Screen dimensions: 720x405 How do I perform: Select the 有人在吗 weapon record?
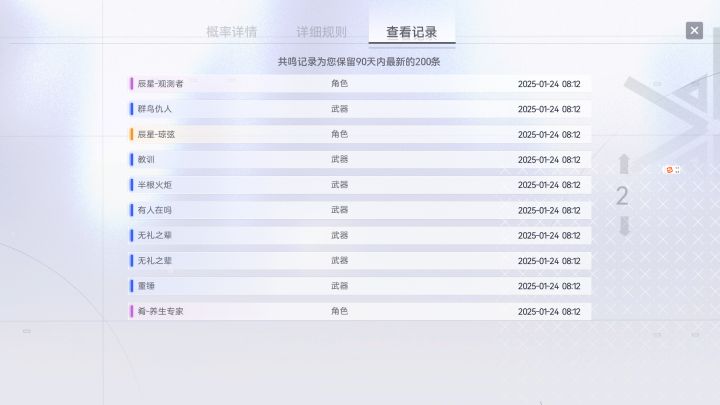[360, 210]
